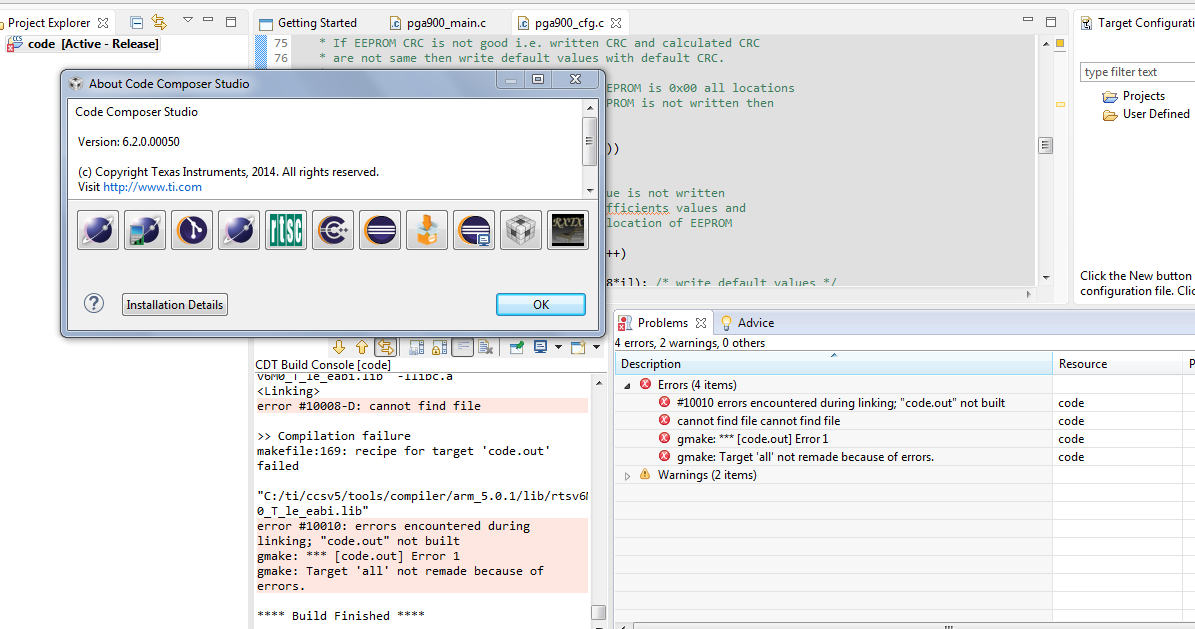This screenshot has height=629, width=1195.
Task: Toggle the console's highlighted double-arrow button
Action: 386,348
